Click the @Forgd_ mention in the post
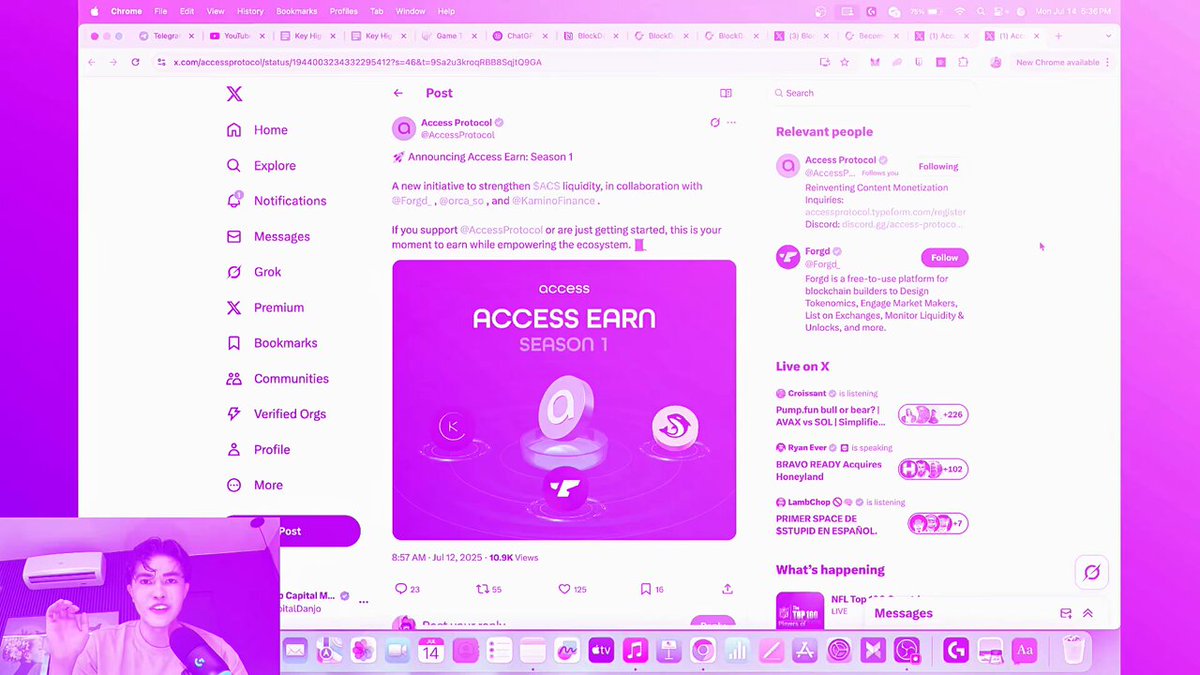 412,201
